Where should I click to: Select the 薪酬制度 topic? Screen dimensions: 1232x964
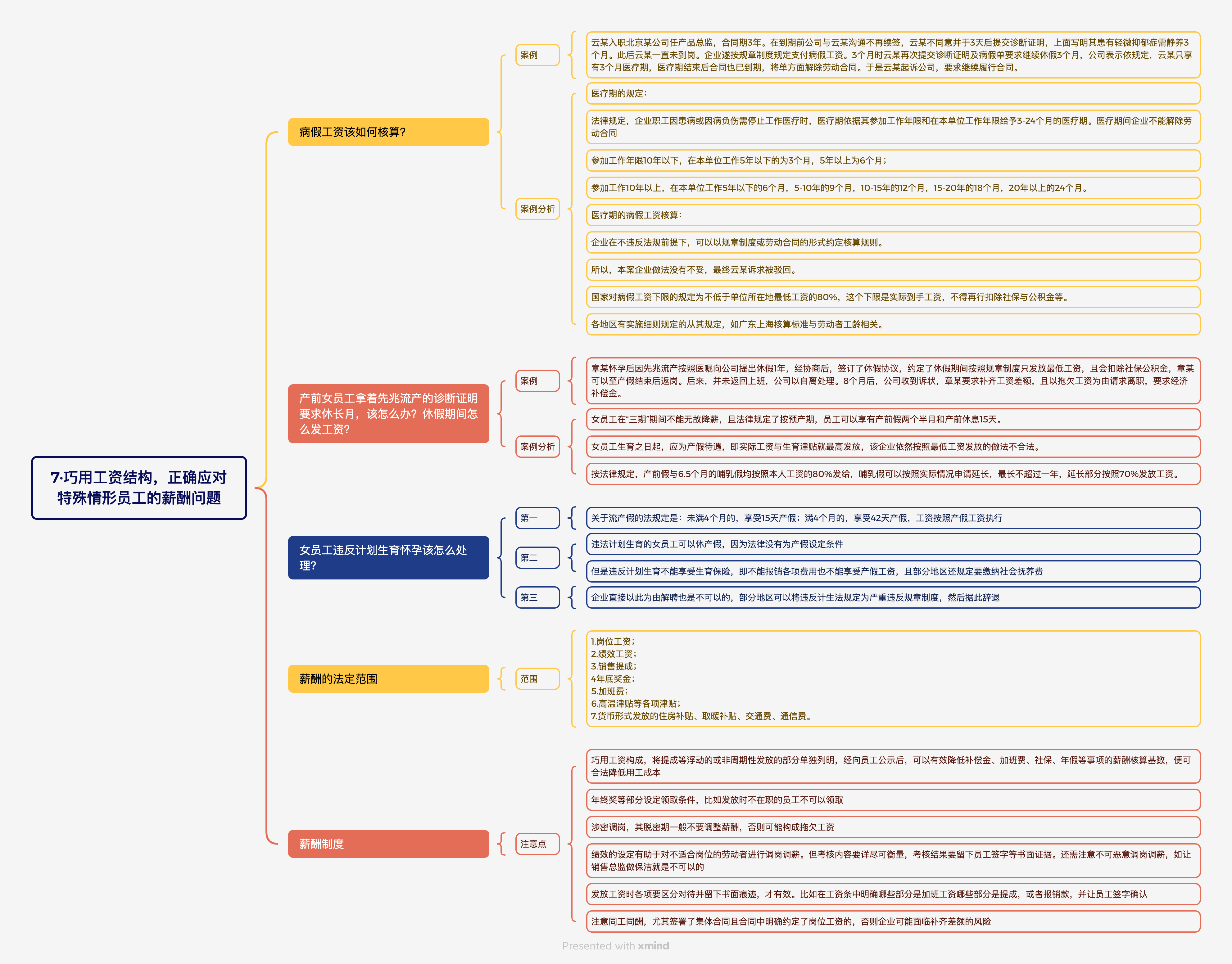(x=388, y=844)
